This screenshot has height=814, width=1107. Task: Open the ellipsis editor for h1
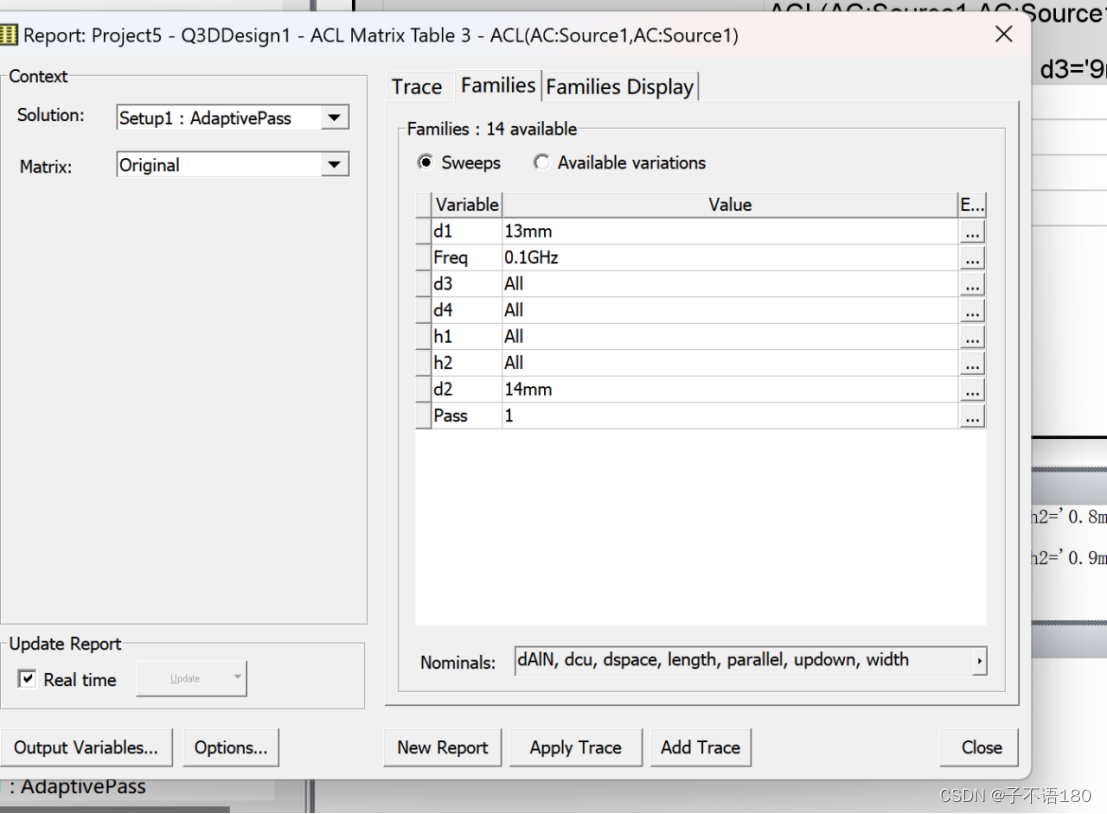(x=971, y=336)
